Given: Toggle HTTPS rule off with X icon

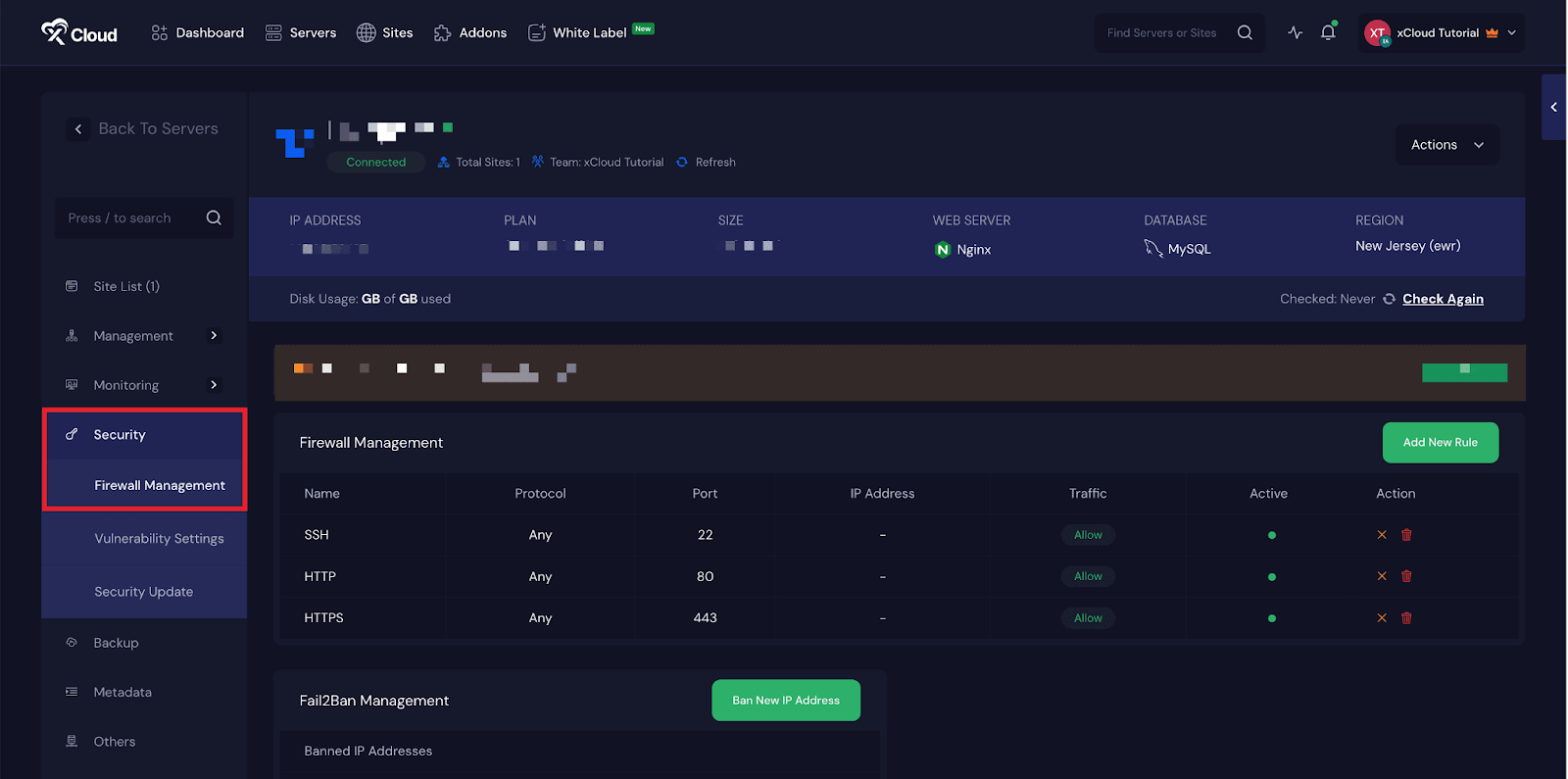Looking at the screenshot, I should tap(1382, 618).
